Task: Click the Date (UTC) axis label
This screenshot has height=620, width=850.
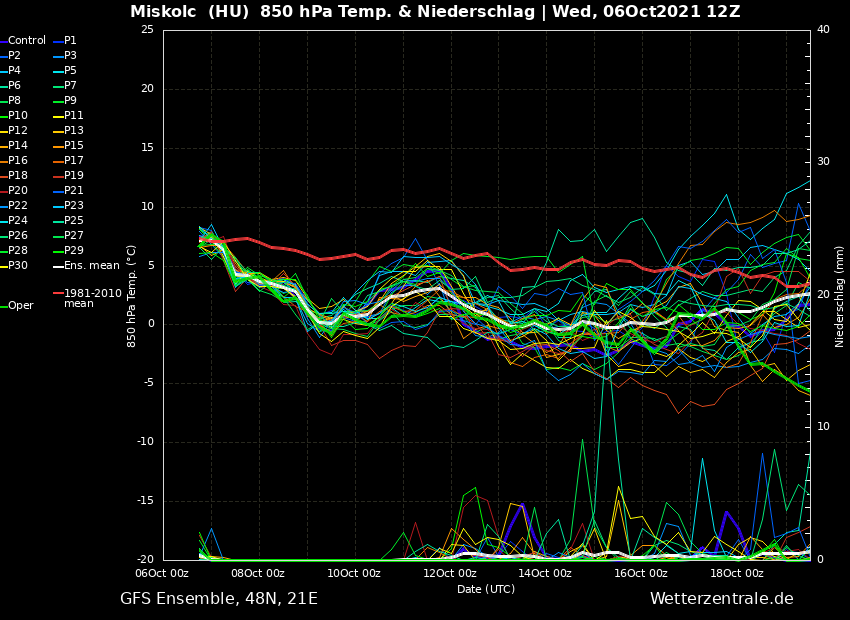Action: (x=486, y=589)
